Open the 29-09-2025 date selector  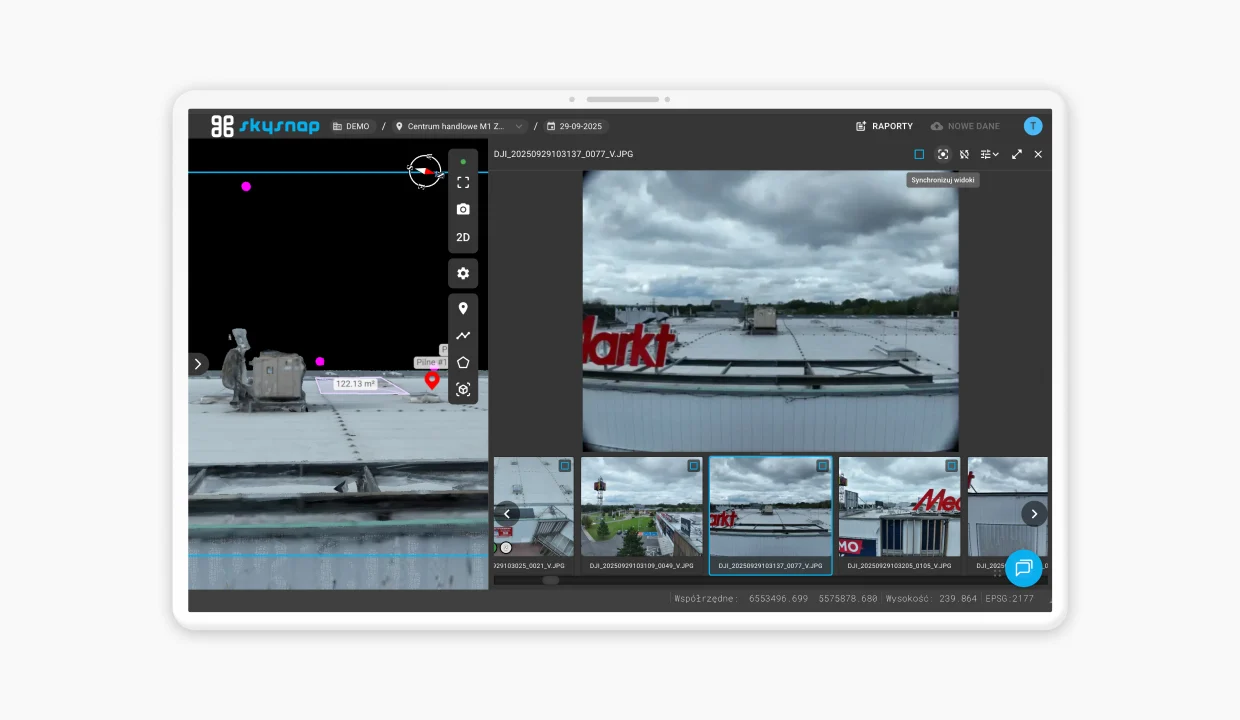pos(575,127)
